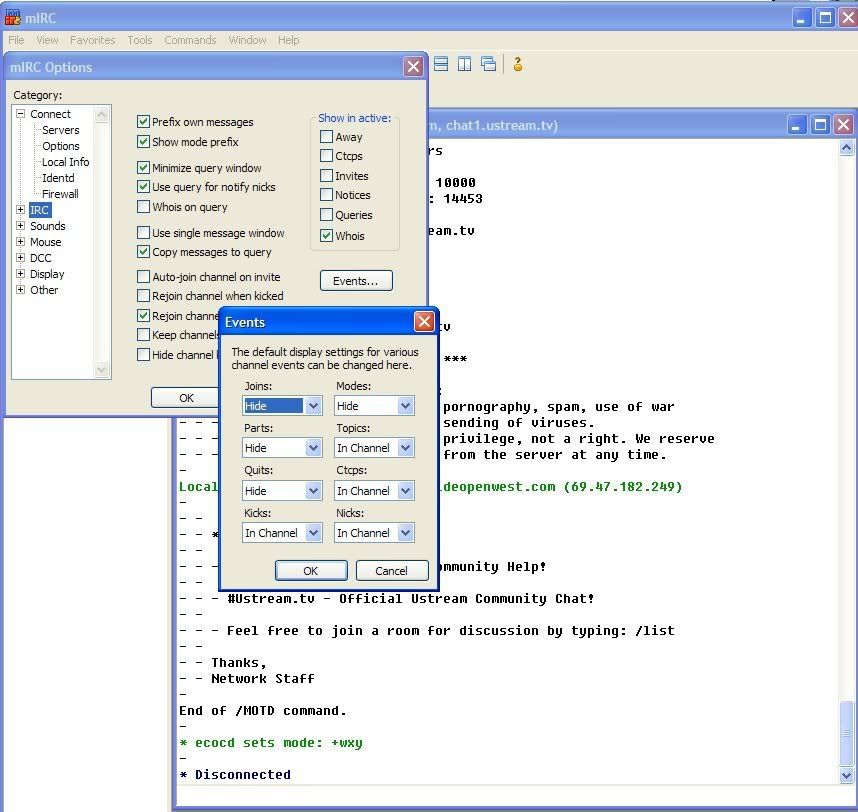
Task: Expand the Other tree category
Action: [x=20, y=289]
